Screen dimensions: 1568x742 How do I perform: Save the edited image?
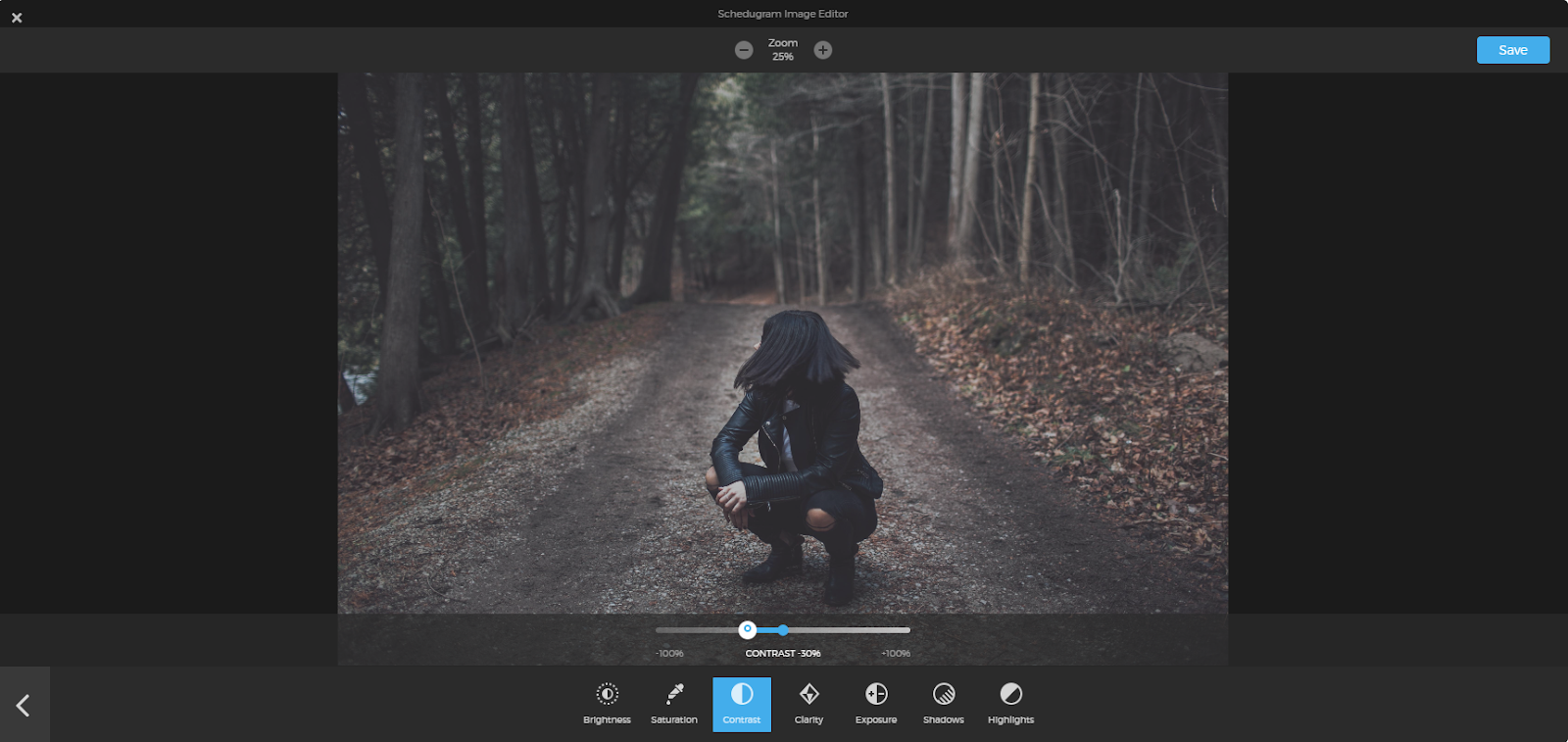(x=1513, y=50)
